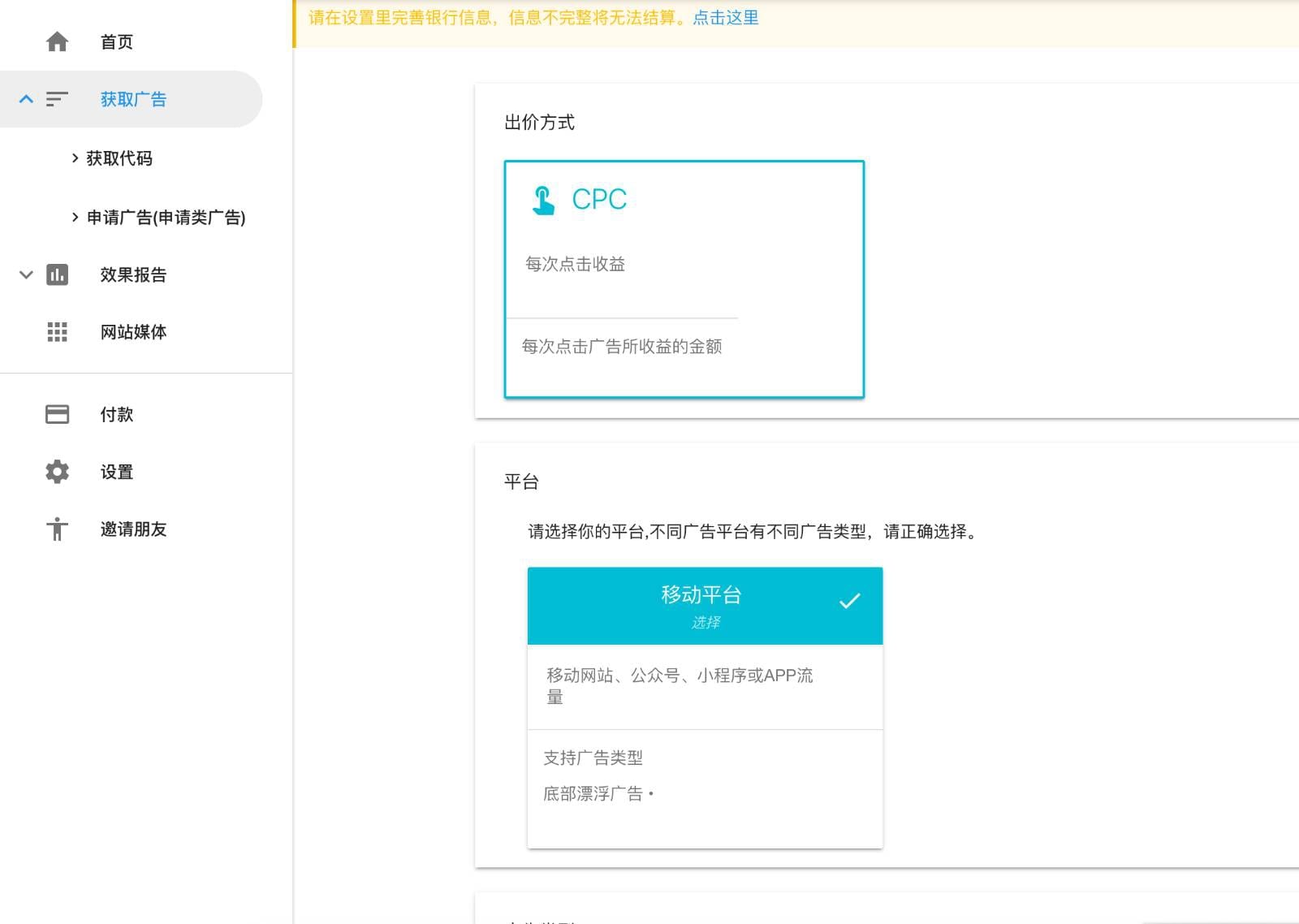This screenshot has height=924, width=1299.
Task: Click the 底部漂浮广告 supported ad type text
Action: (593, 794)
